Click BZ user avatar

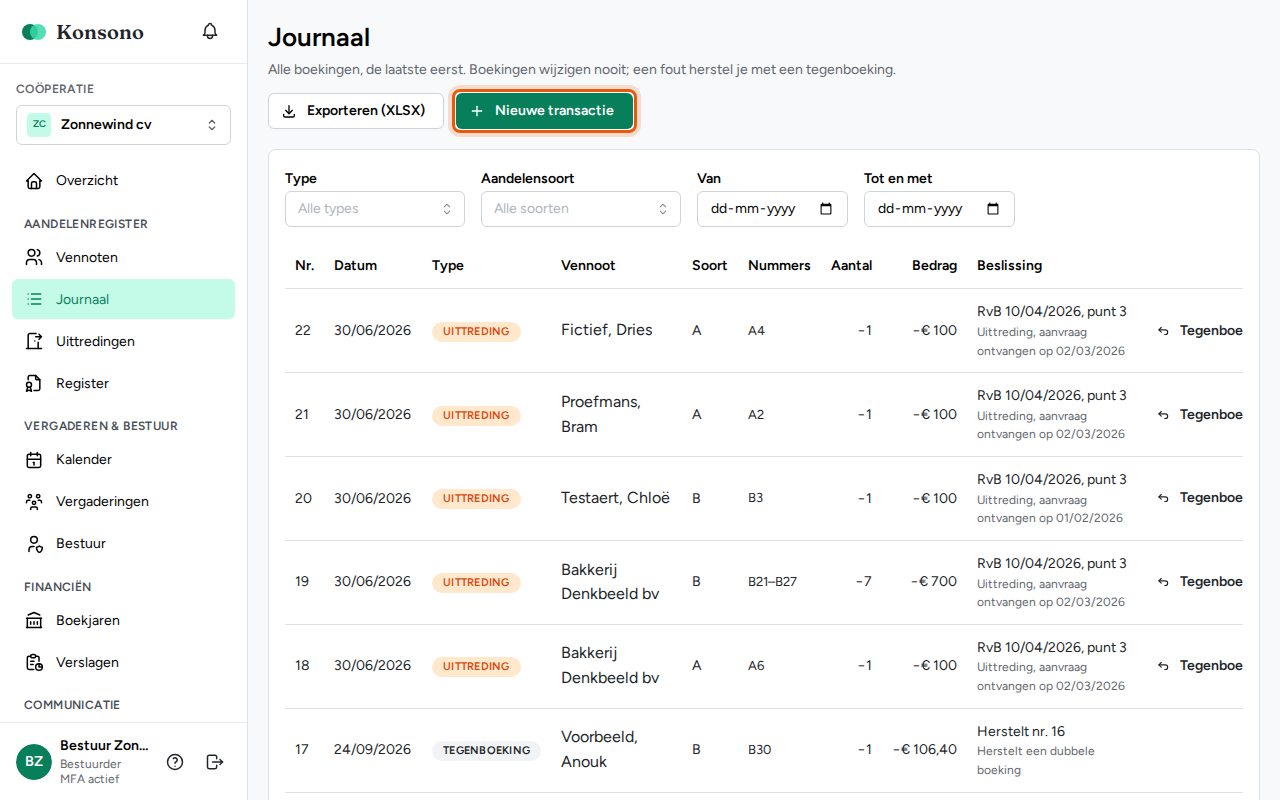pos(34,762)
